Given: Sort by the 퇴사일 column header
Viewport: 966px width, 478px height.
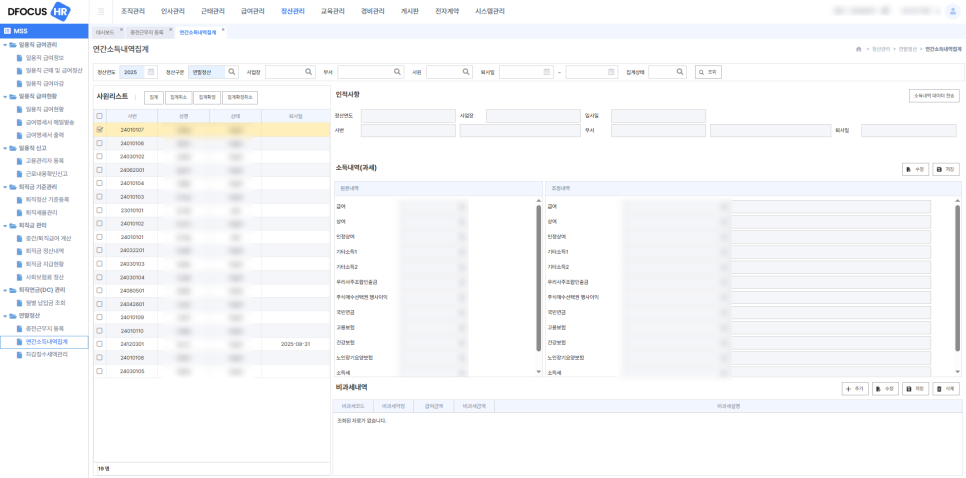Looking at the screenshot, I should pyautogui.click(x=294, y=116).
